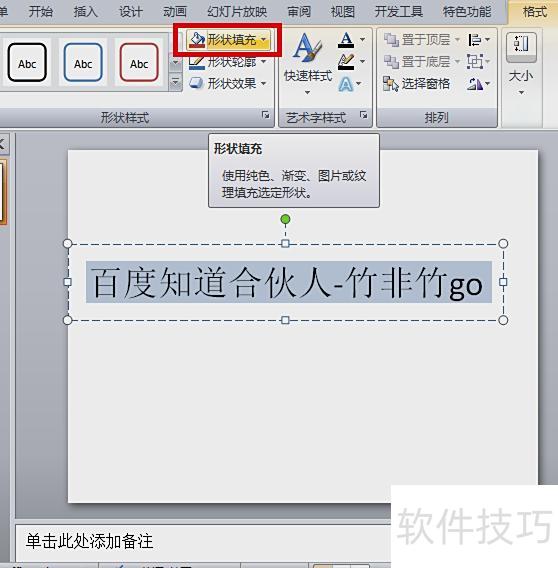Open the 视图 tab
The image size is (558, 568).
click(343, 12)
